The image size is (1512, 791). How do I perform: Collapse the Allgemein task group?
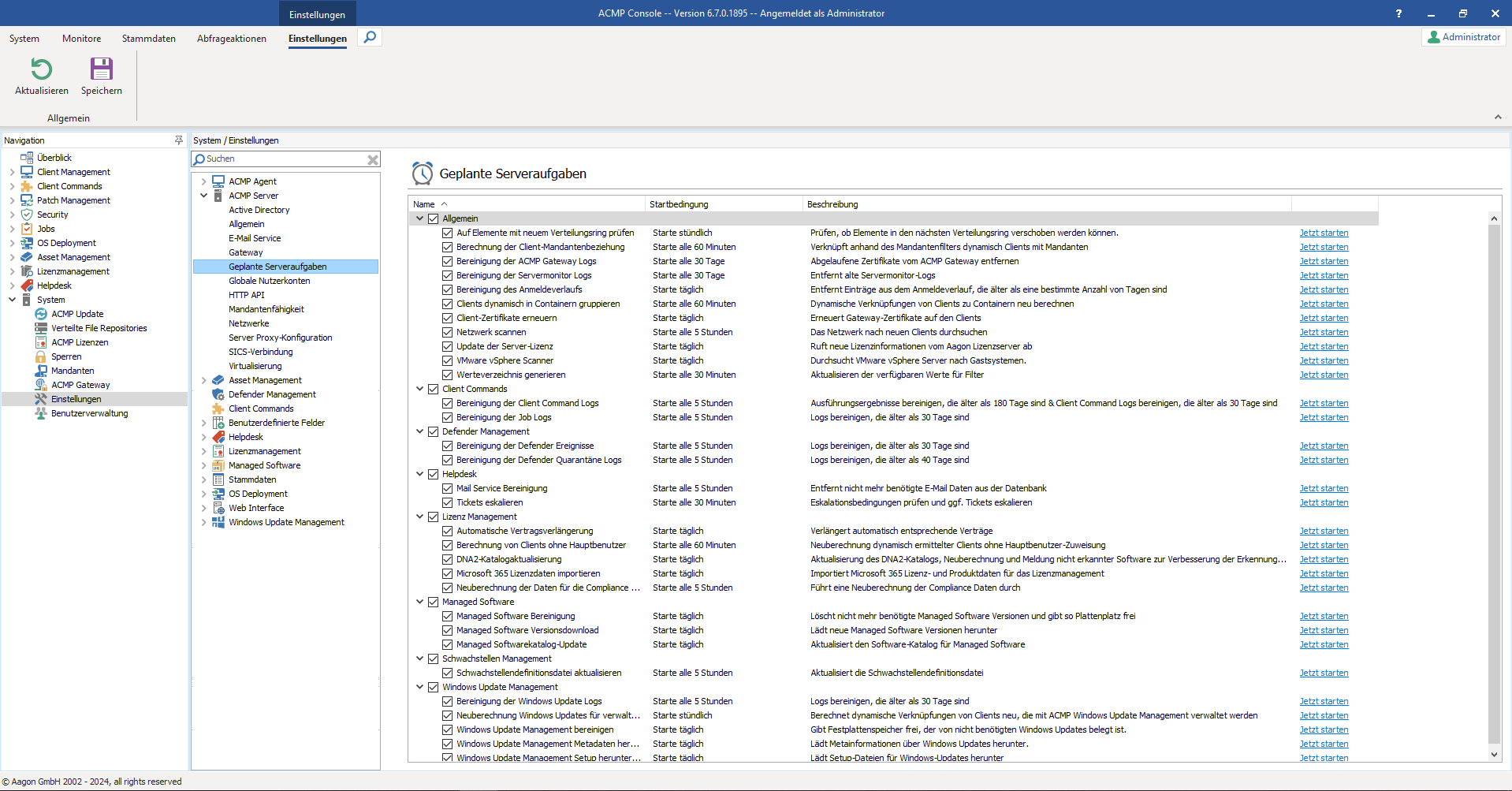click(420, 218)
